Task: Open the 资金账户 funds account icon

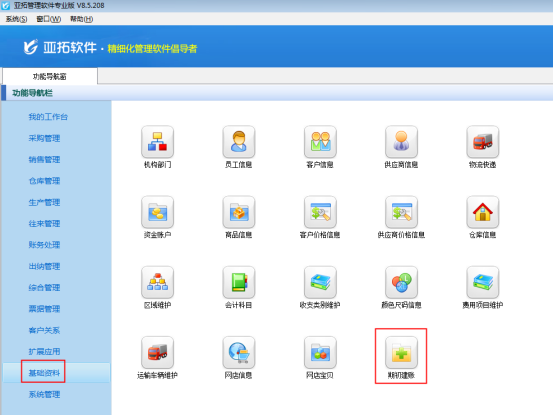Action: coord(158,212)
